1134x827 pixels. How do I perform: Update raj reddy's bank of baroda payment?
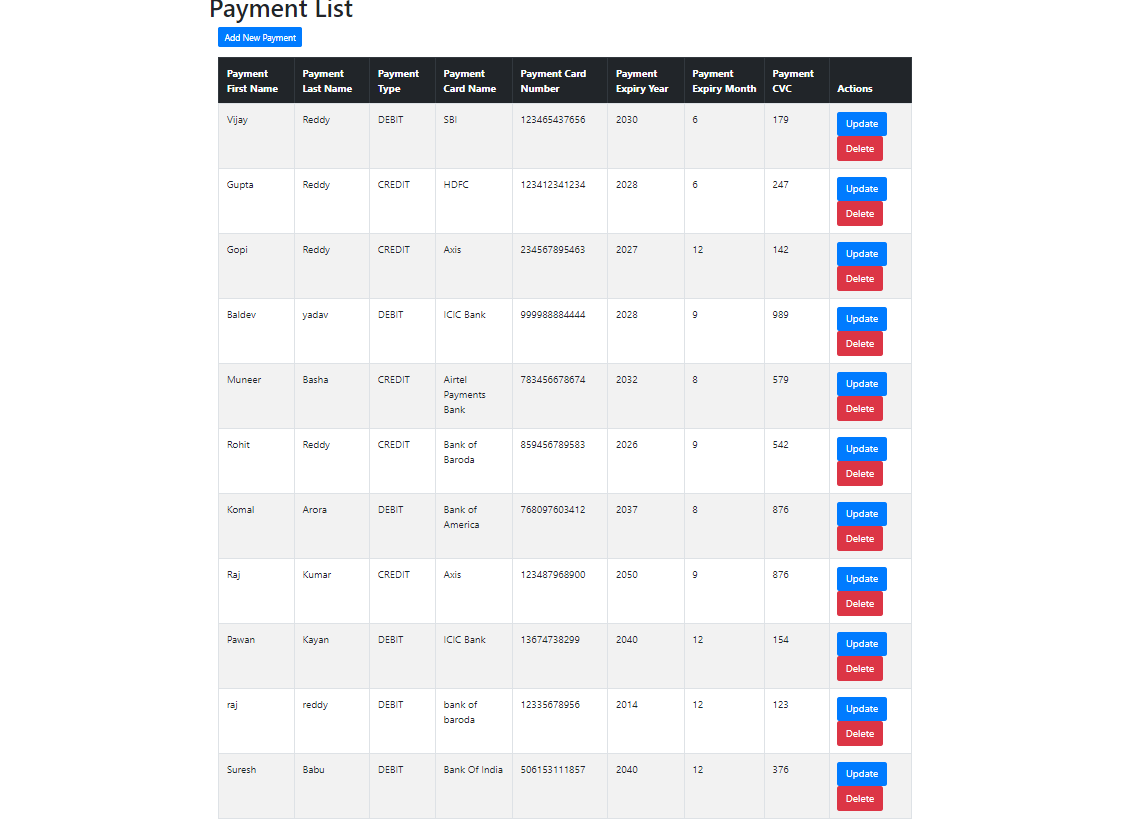click(861, 709)
